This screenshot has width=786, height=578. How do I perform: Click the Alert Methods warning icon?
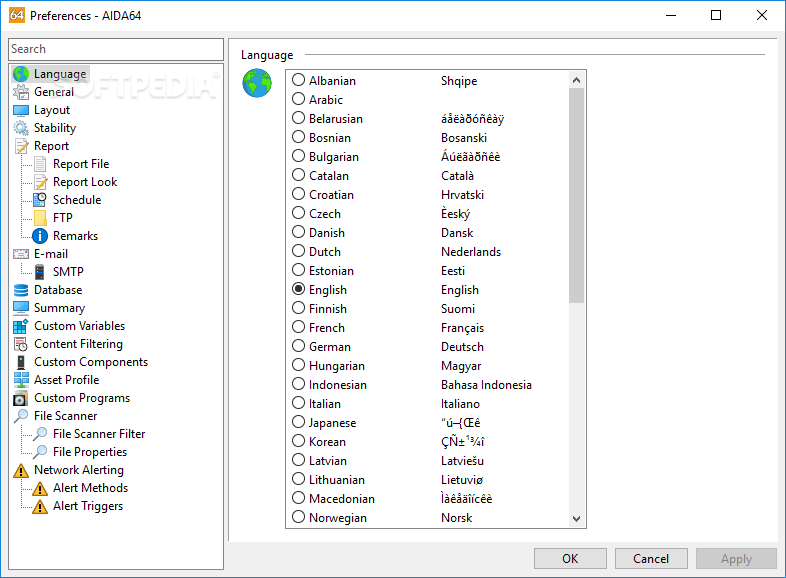coord(40,488)
